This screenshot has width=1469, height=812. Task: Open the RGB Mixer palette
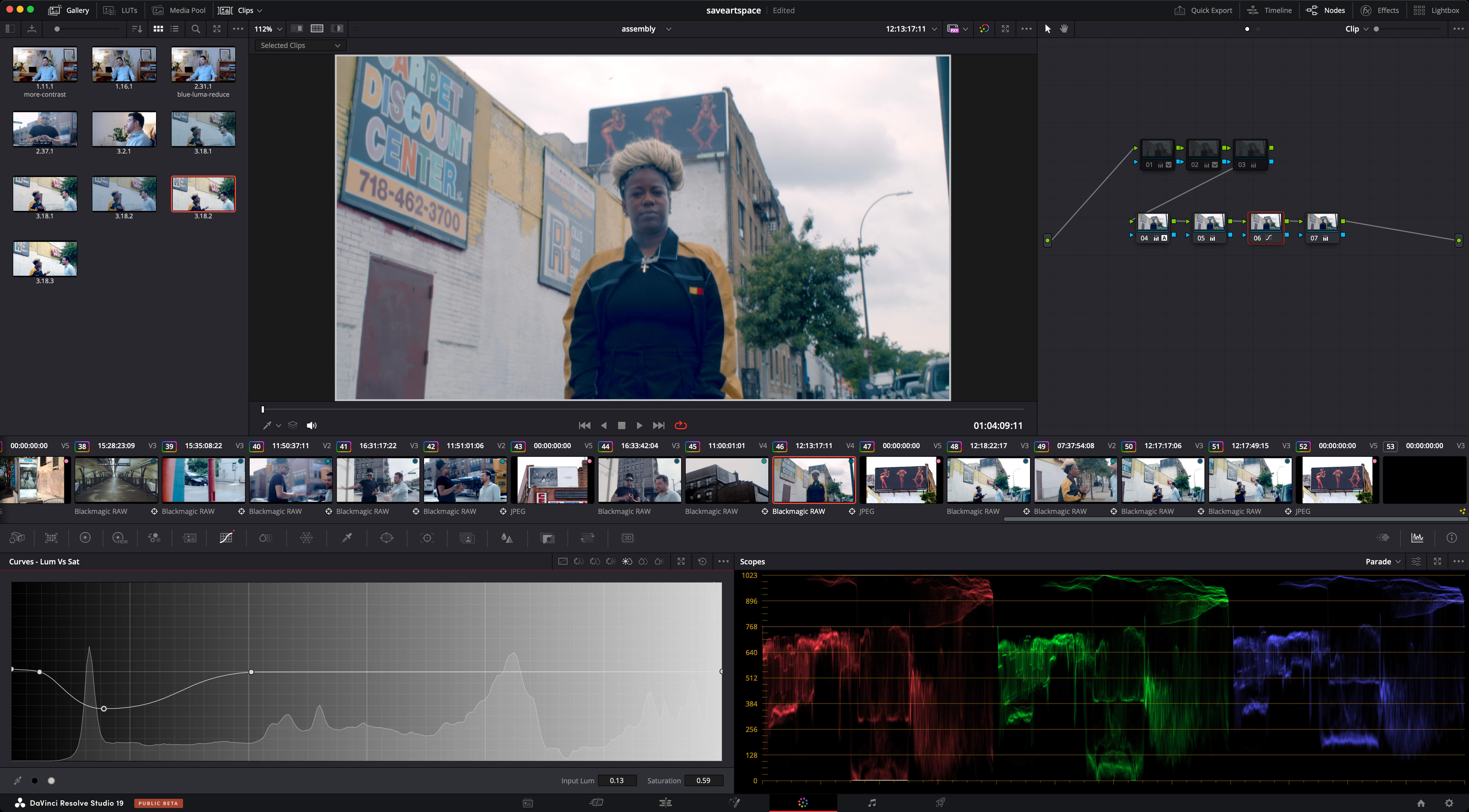(154, 538)
